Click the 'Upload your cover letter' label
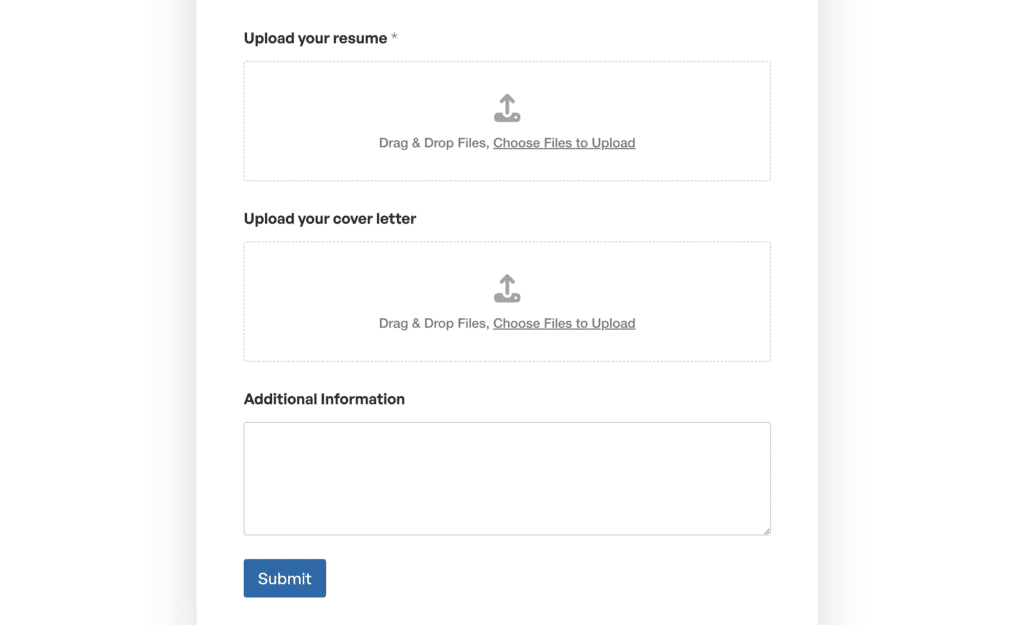Image resolution: width=1024 pixels, height=625 pixels. click(x=330, y=218)
